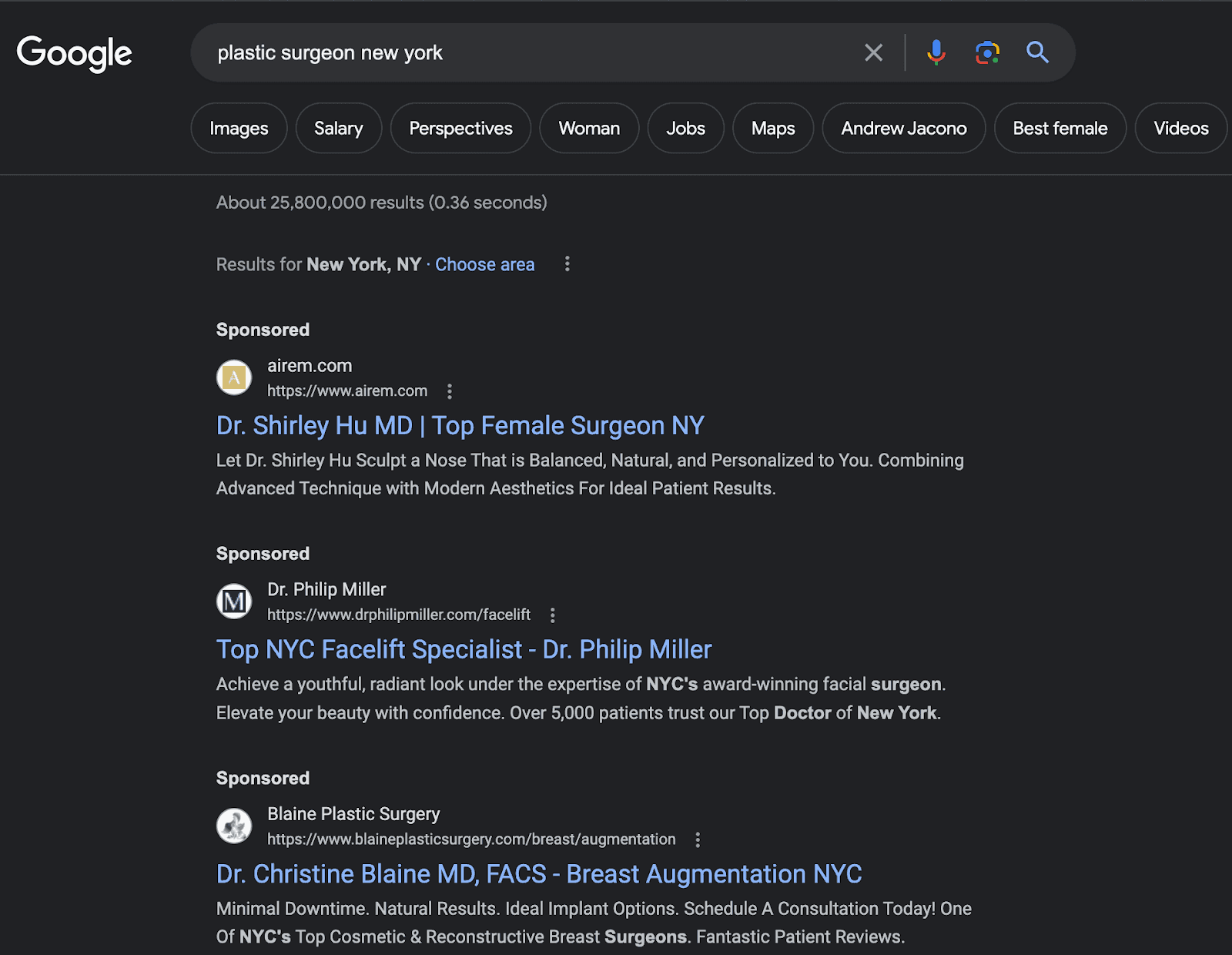Click the Blaine Plastic Surgery favicon
1232x955 pixels.
[234, 826]
